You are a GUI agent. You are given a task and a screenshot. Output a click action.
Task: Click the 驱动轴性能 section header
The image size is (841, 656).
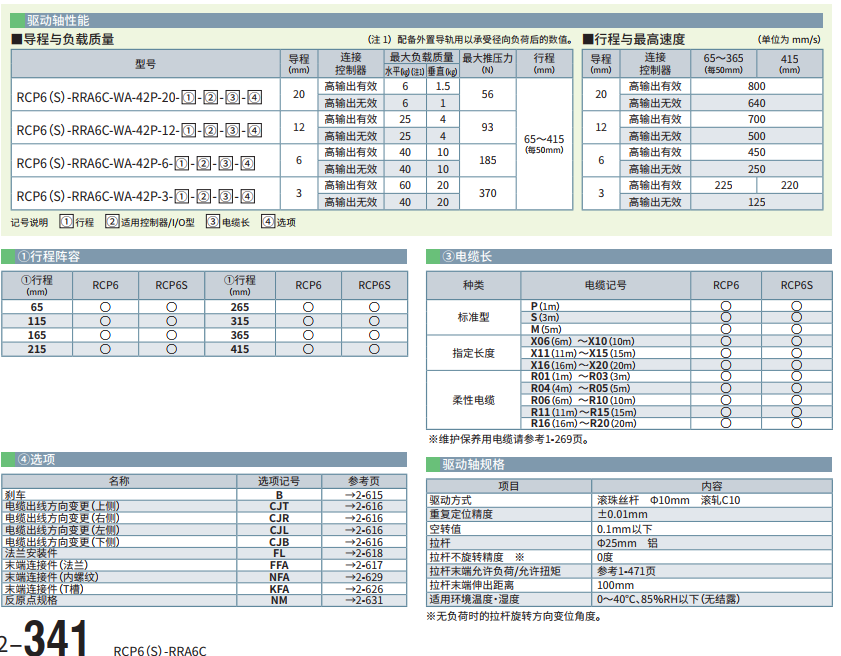pyautogui.click(x=416, y=20)
